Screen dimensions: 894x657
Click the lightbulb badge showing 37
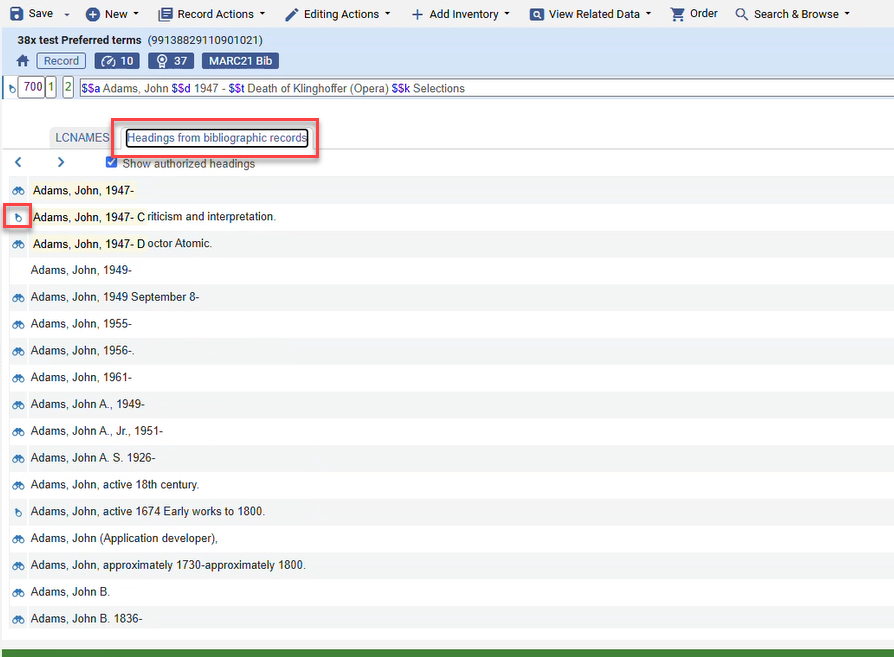point(171,60)
